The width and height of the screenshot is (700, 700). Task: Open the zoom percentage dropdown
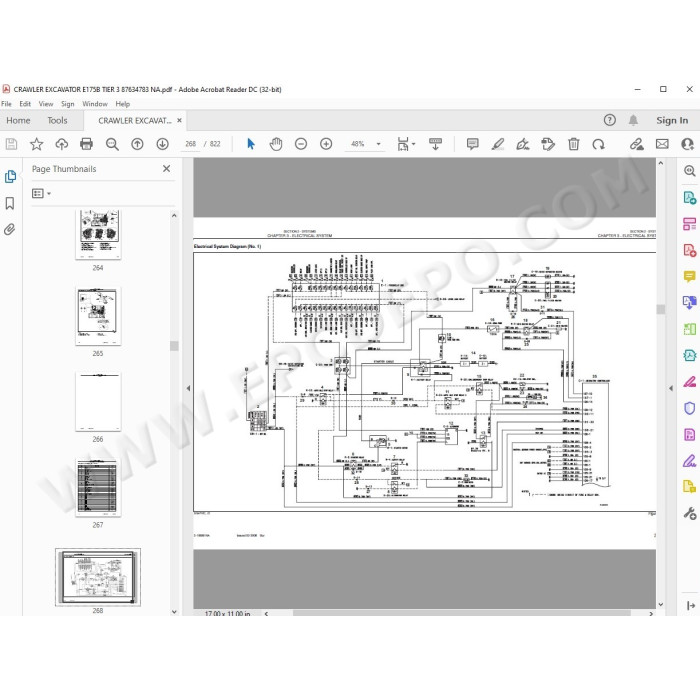379,144
